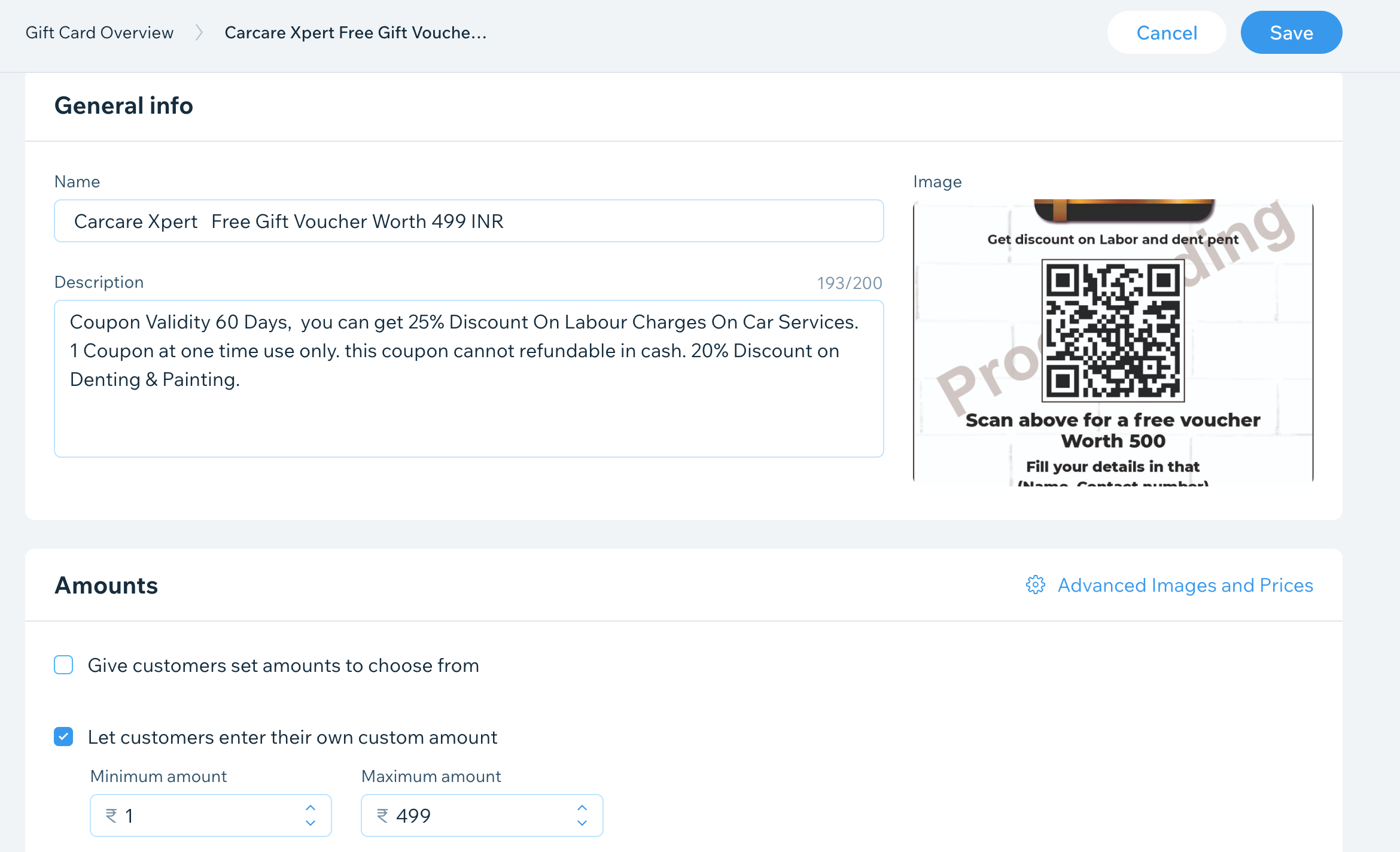1400x852 pixels.
Task: Click the rupee symbol in Maximum amount
Action: [x=382, y=816]
